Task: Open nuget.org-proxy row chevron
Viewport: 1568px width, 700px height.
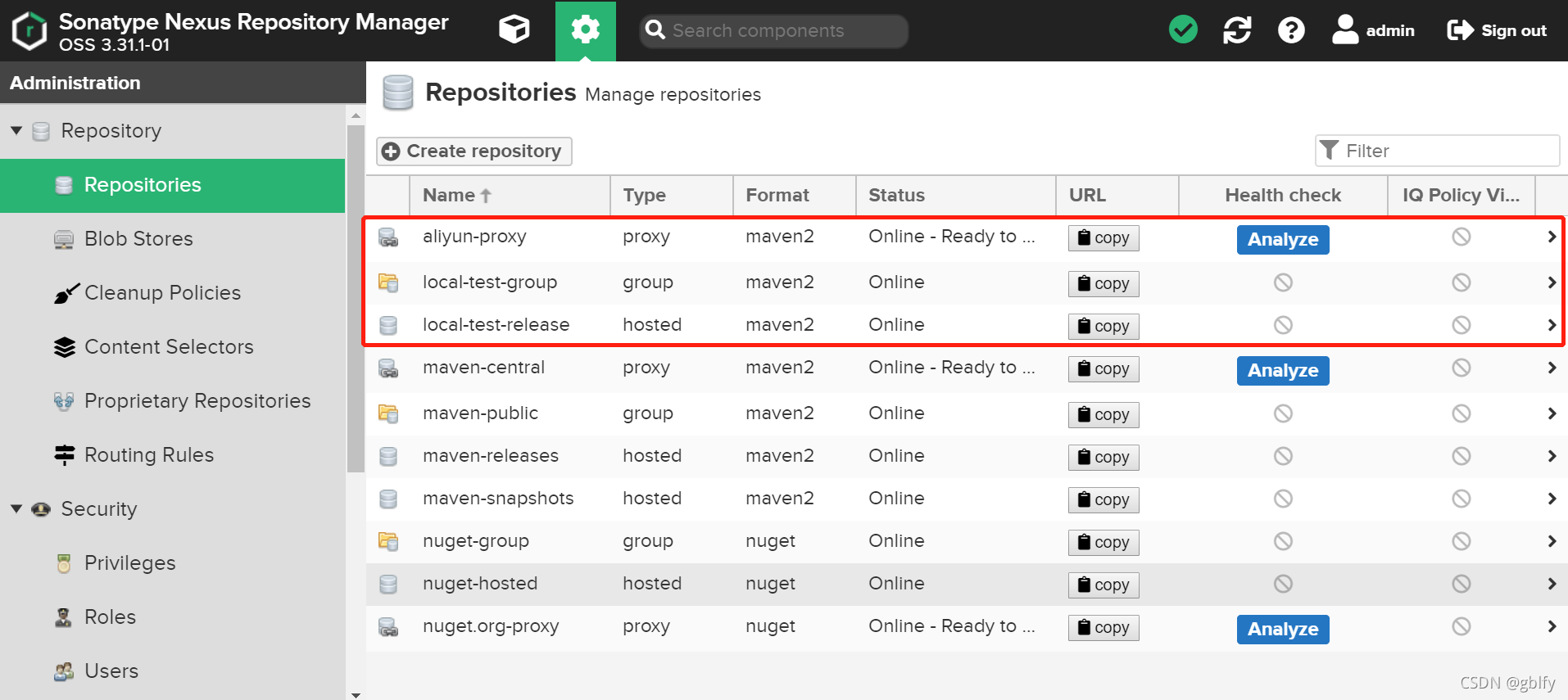Action: (x=1552, y=626)
